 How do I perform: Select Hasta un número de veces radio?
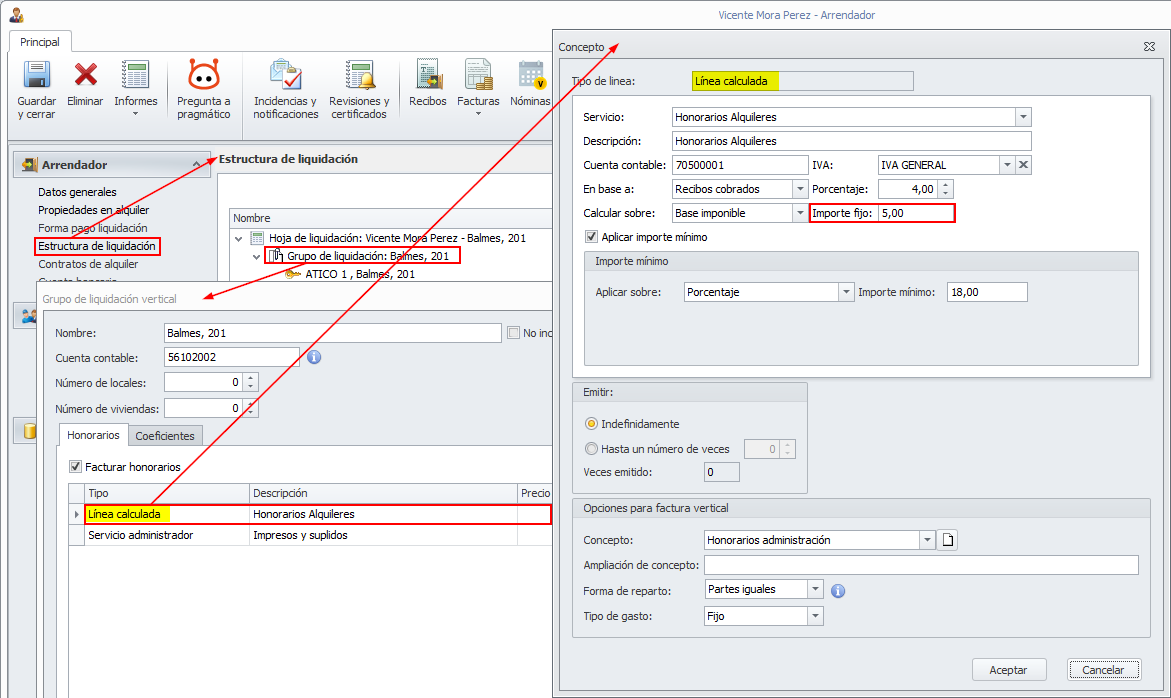point(591,449)
